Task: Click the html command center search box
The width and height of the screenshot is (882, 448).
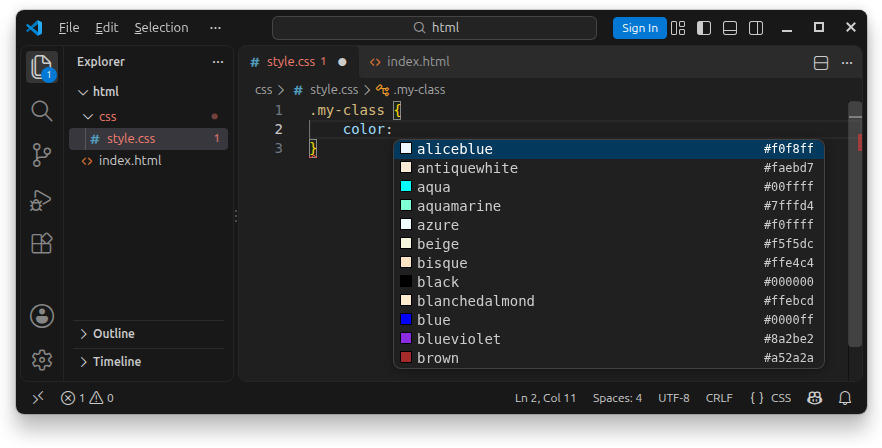Action: (434, 28)
